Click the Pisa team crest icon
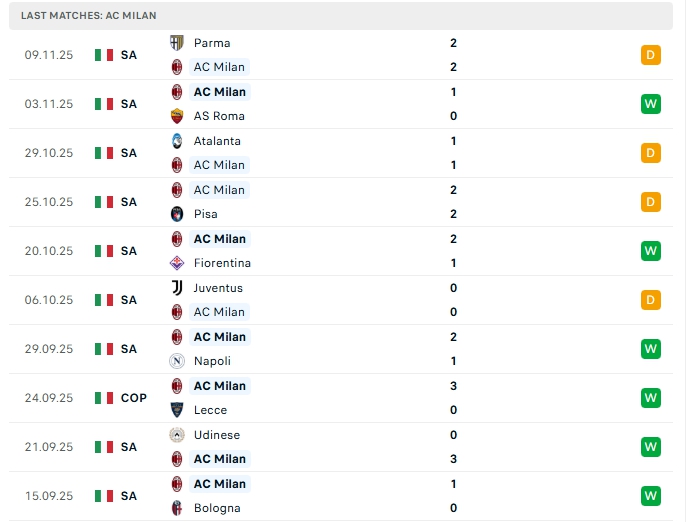Screen dimensions: 686x522 [x=177, y=214]
